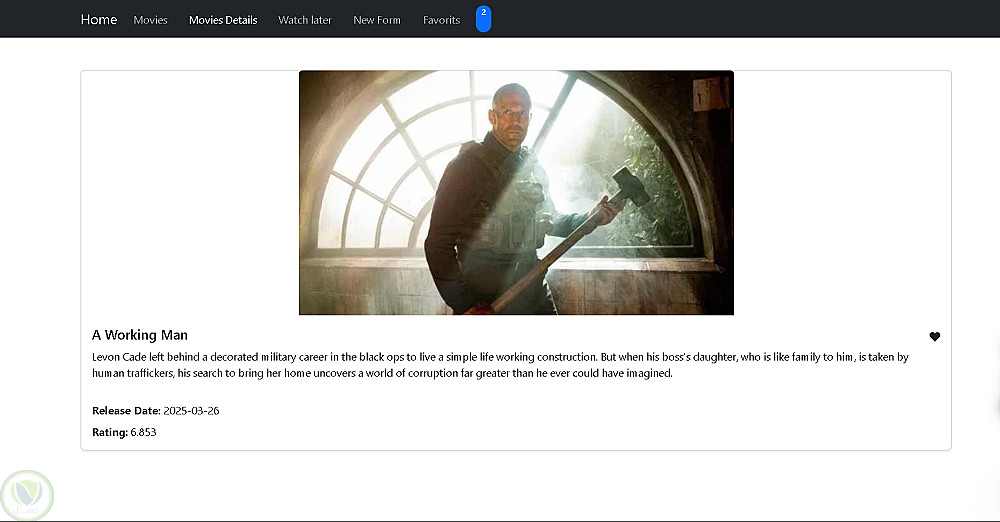1000x522 pixels.
Task: Click the Release Date 2025-03-26 text
Action: click(x=156, y=410)
